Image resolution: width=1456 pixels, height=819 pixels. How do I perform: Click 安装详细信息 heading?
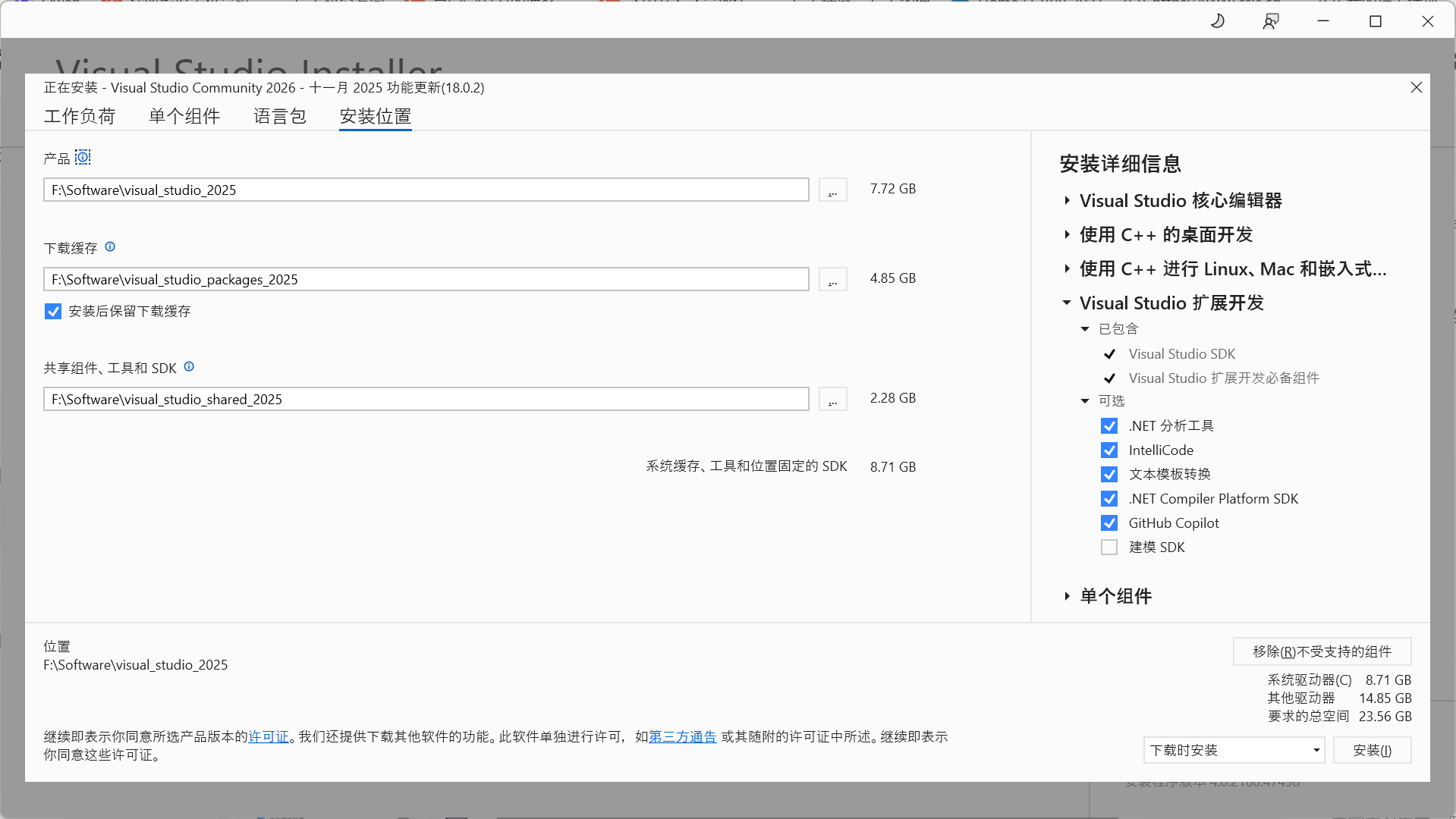point(1120,165)
